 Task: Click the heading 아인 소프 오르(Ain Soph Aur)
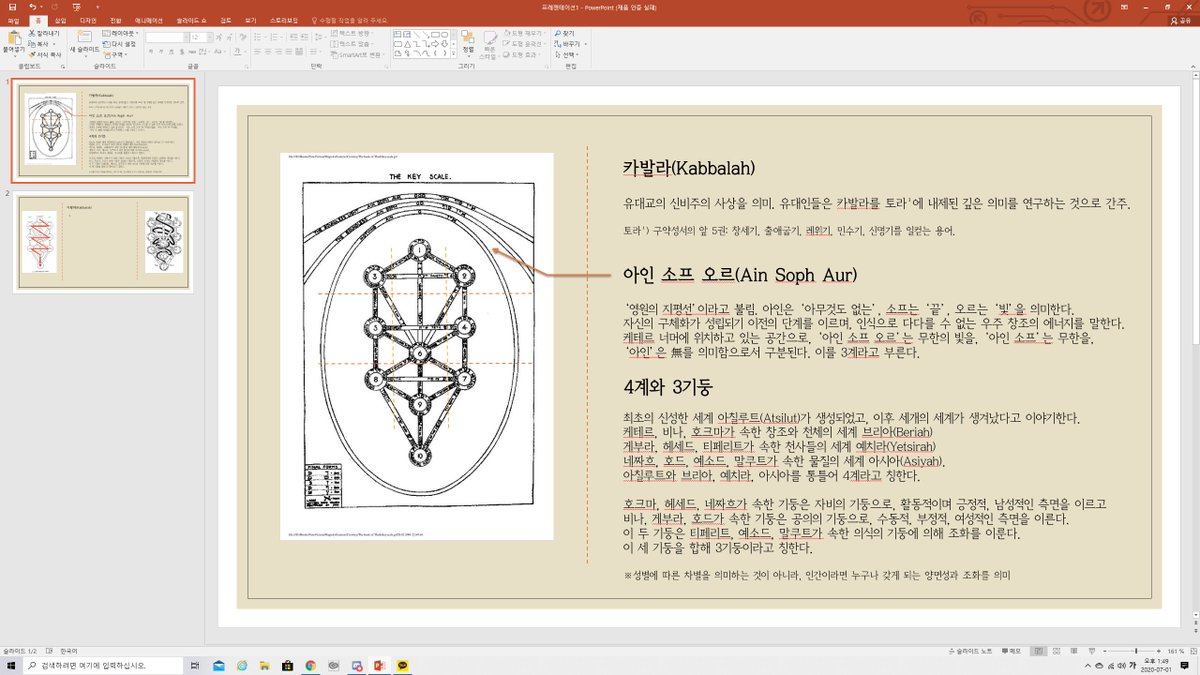(739, 274)
